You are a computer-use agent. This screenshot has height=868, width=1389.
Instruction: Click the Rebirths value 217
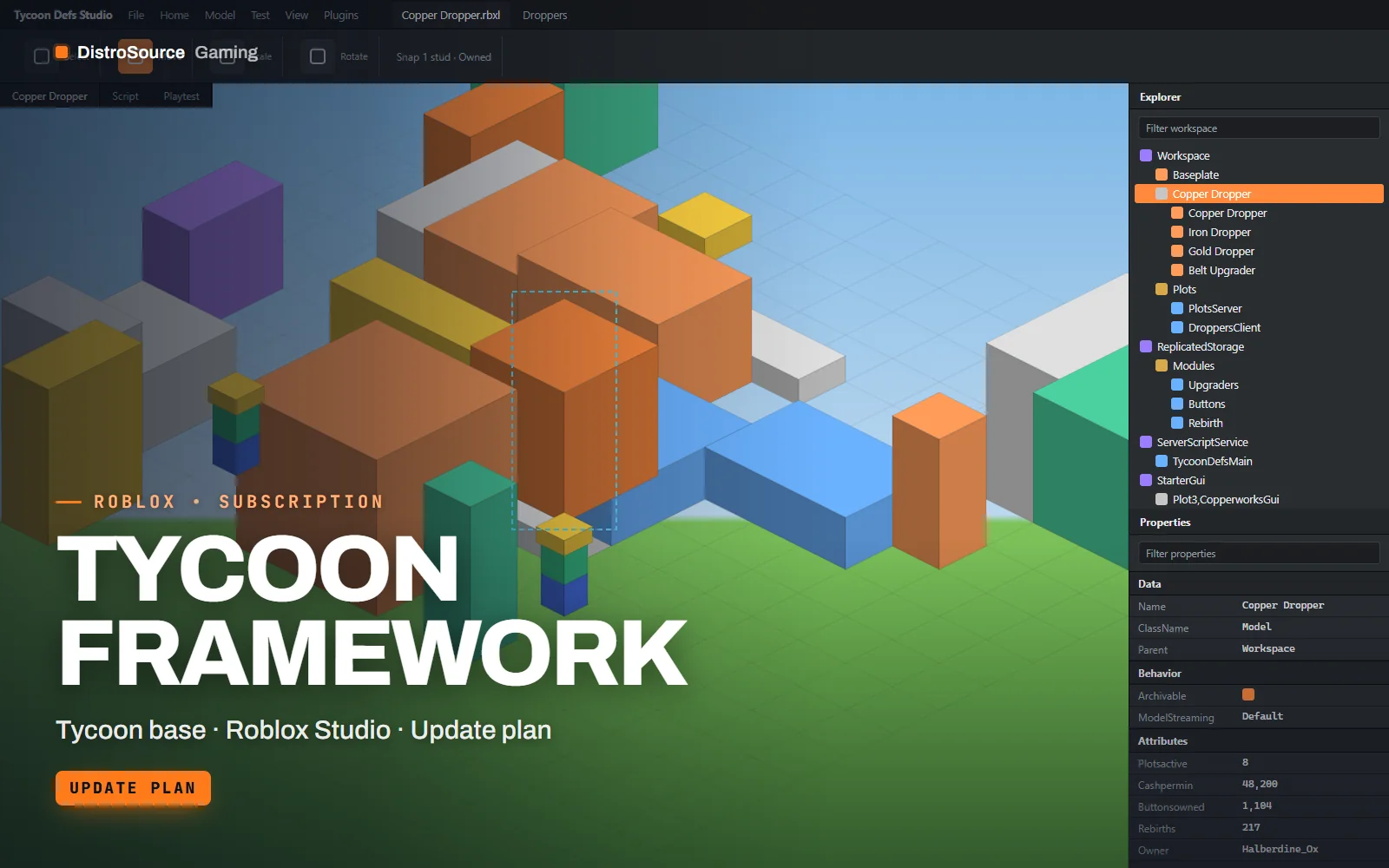(x=1251, y=827)
